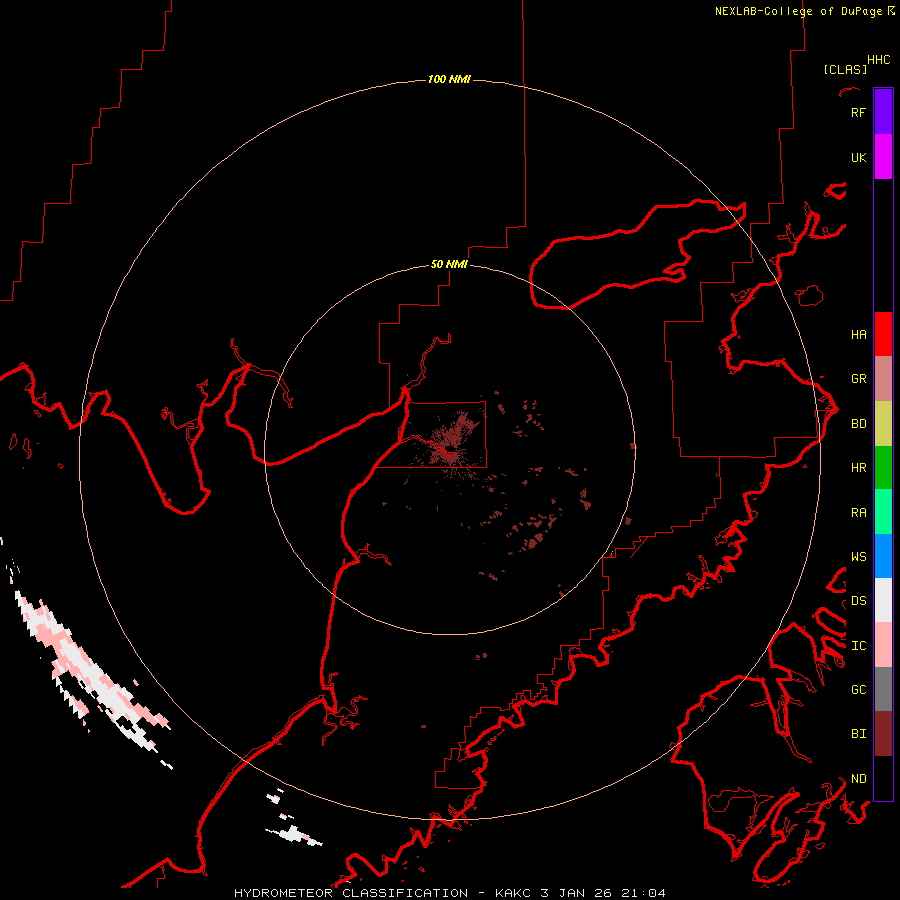Click the small white echo near bottom center

(293, 833)
